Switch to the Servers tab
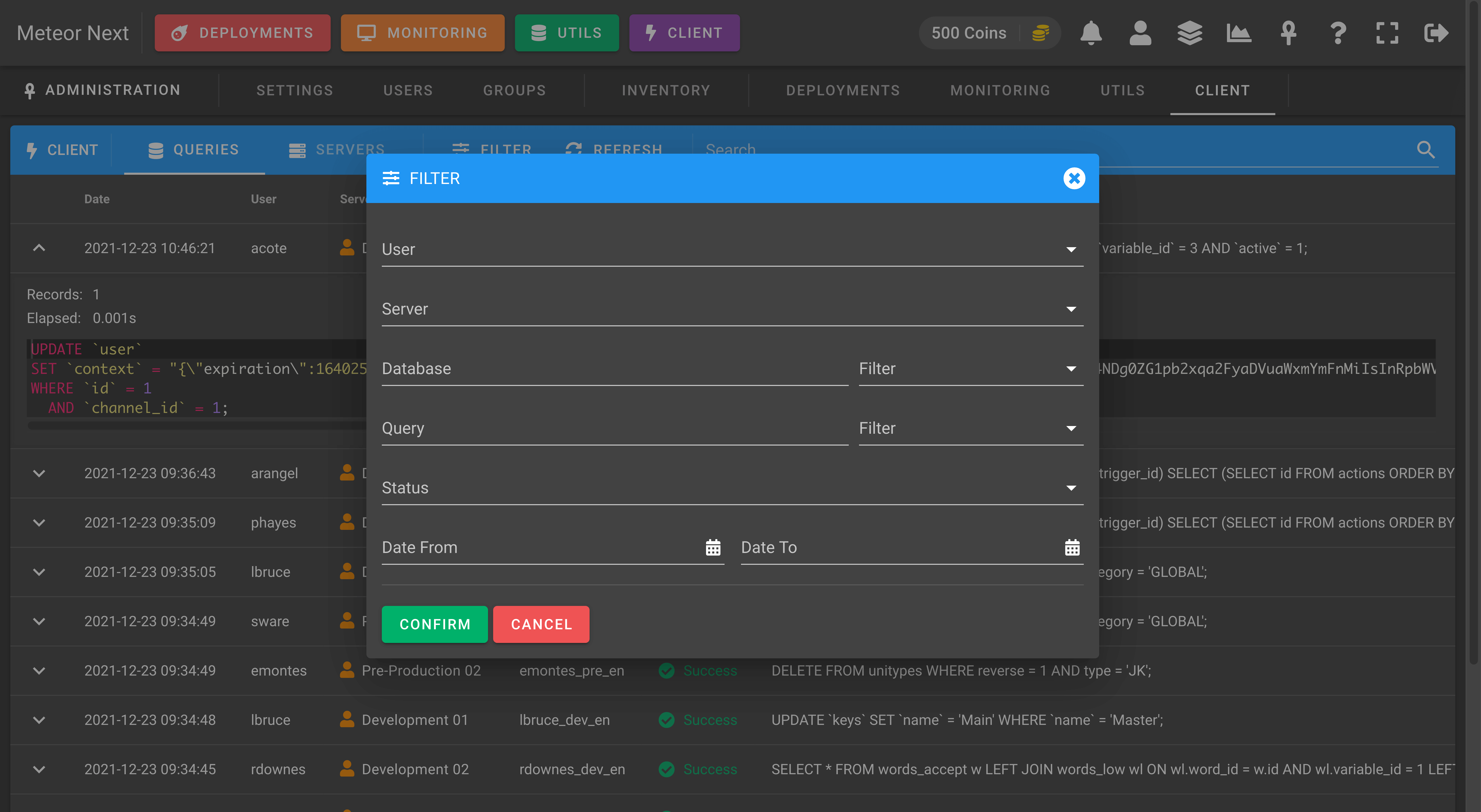The image size is (1481, 812). pyautogui.click(x=337, y=150)
